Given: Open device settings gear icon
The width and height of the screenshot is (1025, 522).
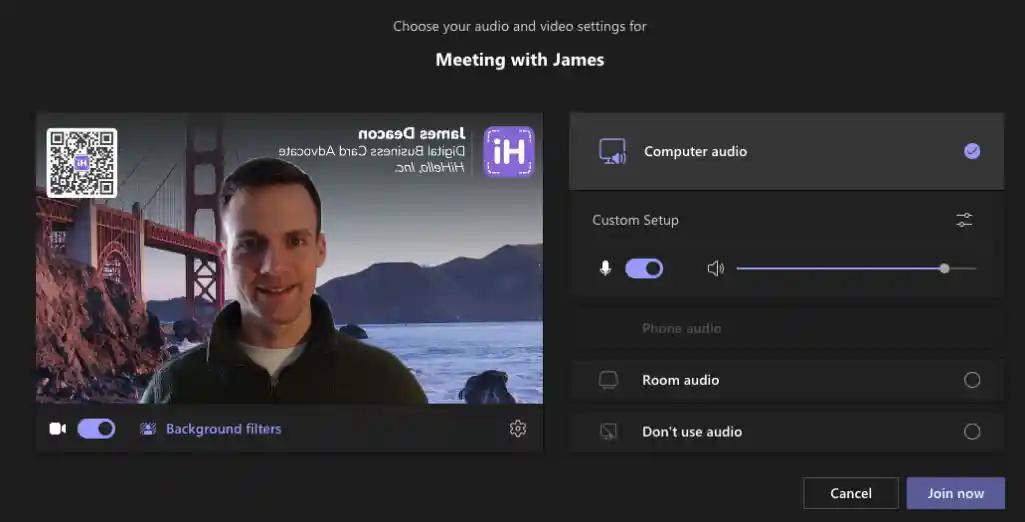Looking at the screenshot, I should tap(518, 429).
